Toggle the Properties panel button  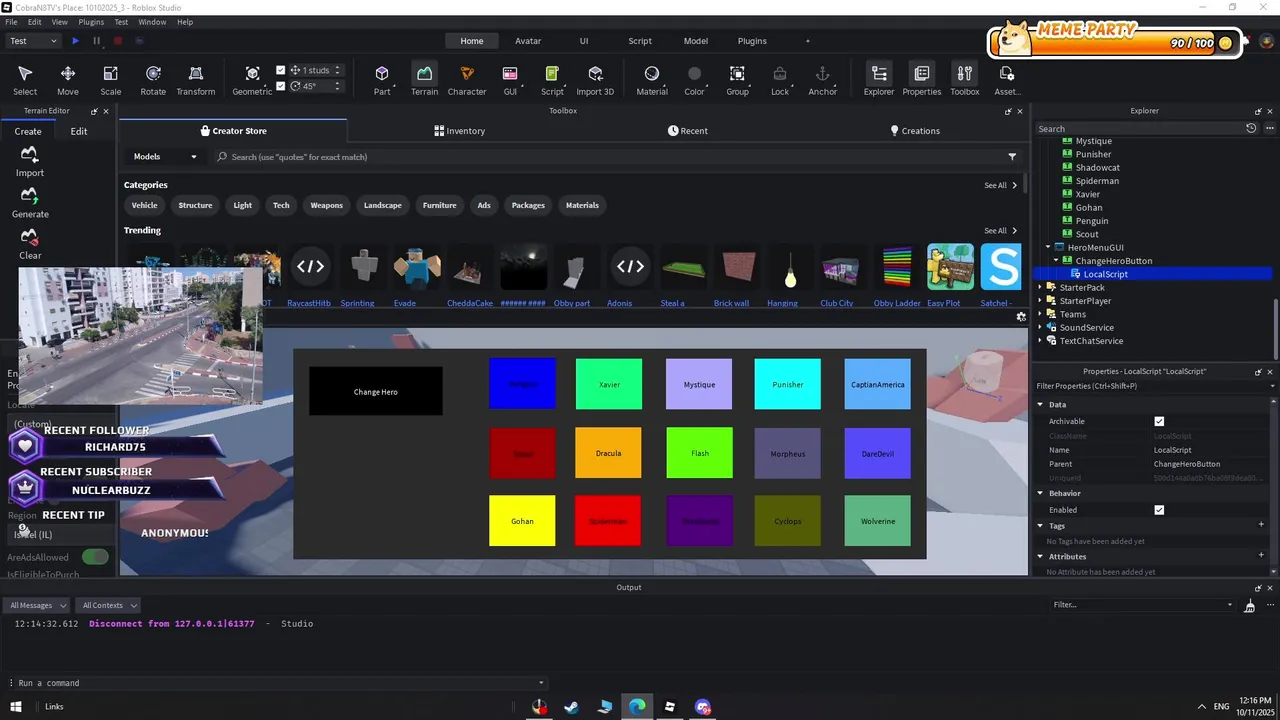coord(922,80)
